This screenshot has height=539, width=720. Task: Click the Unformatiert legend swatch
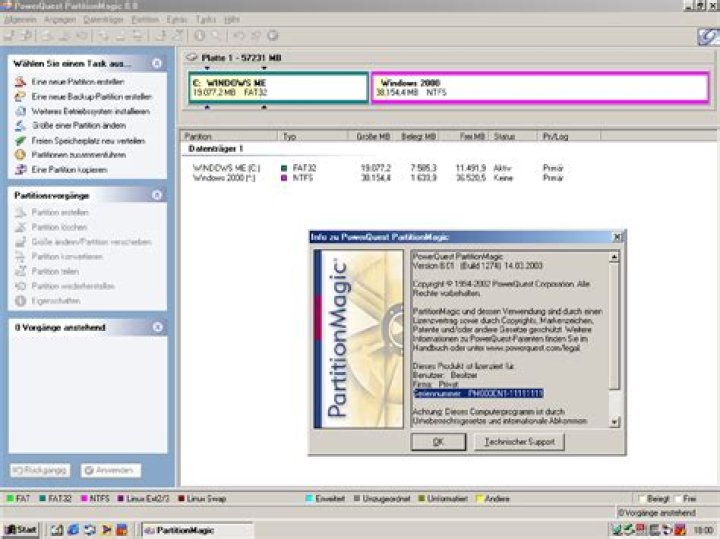click(x=421, y=499)
